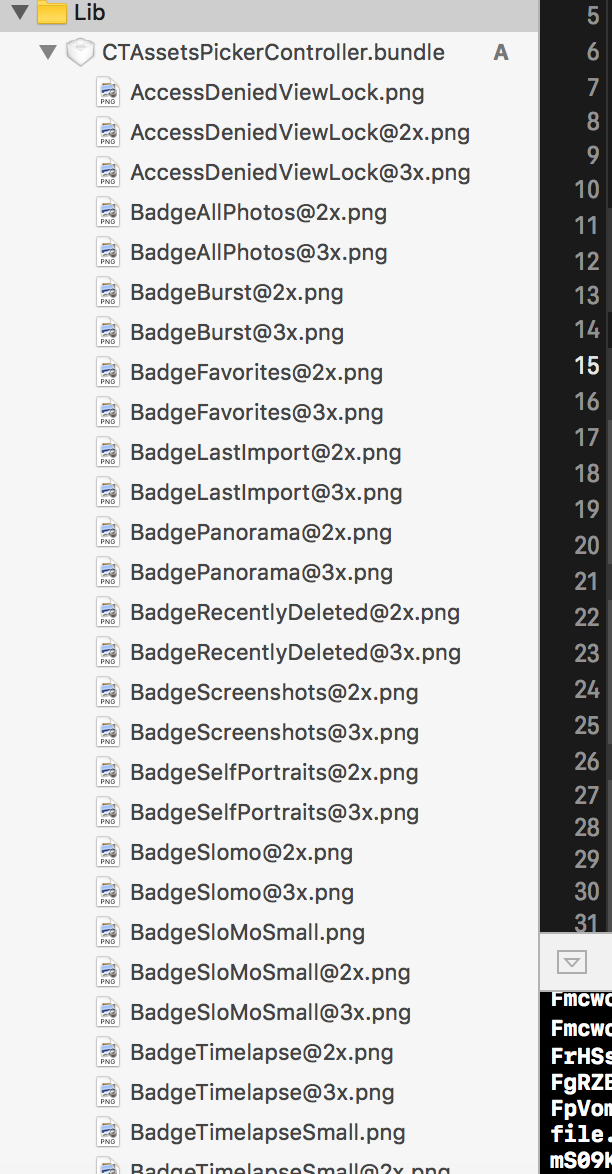Open BadgeRecentlyDeleted@3x.png from the list
This screenshot has width=612, height=1174.
pyautogui.click(x=295, y=653)
